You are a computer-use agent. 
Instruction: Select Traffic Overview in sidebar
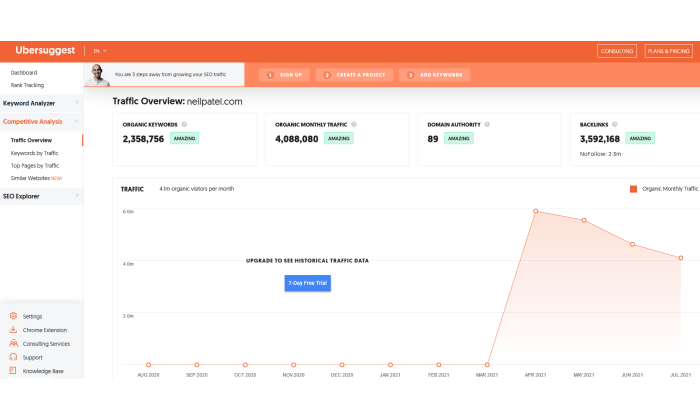coord(31,140)
